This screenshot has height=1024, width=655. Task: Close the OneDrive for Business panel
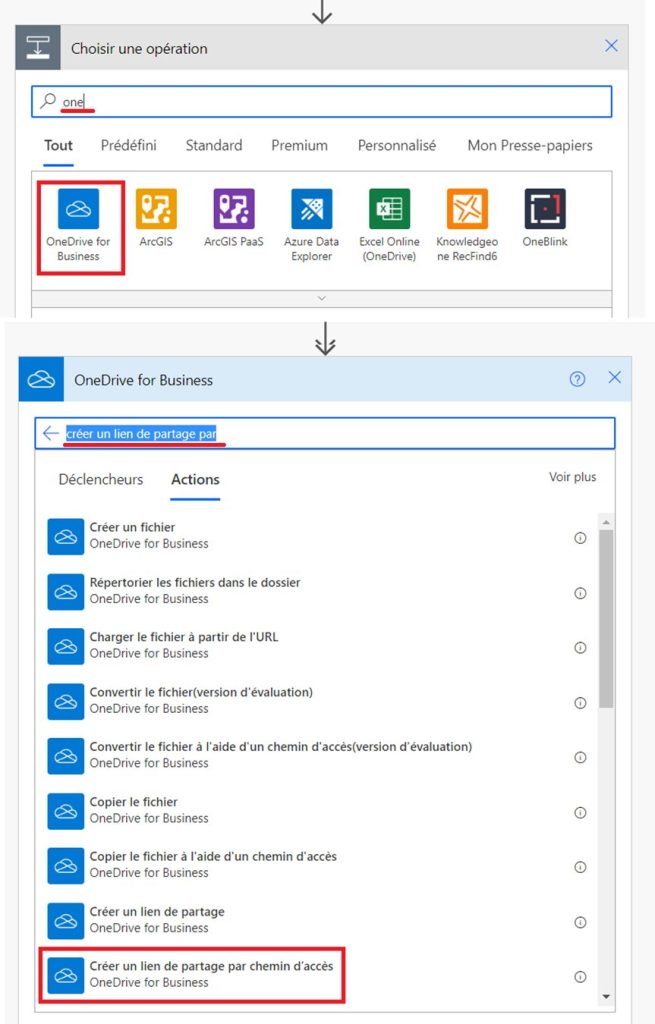615,377
